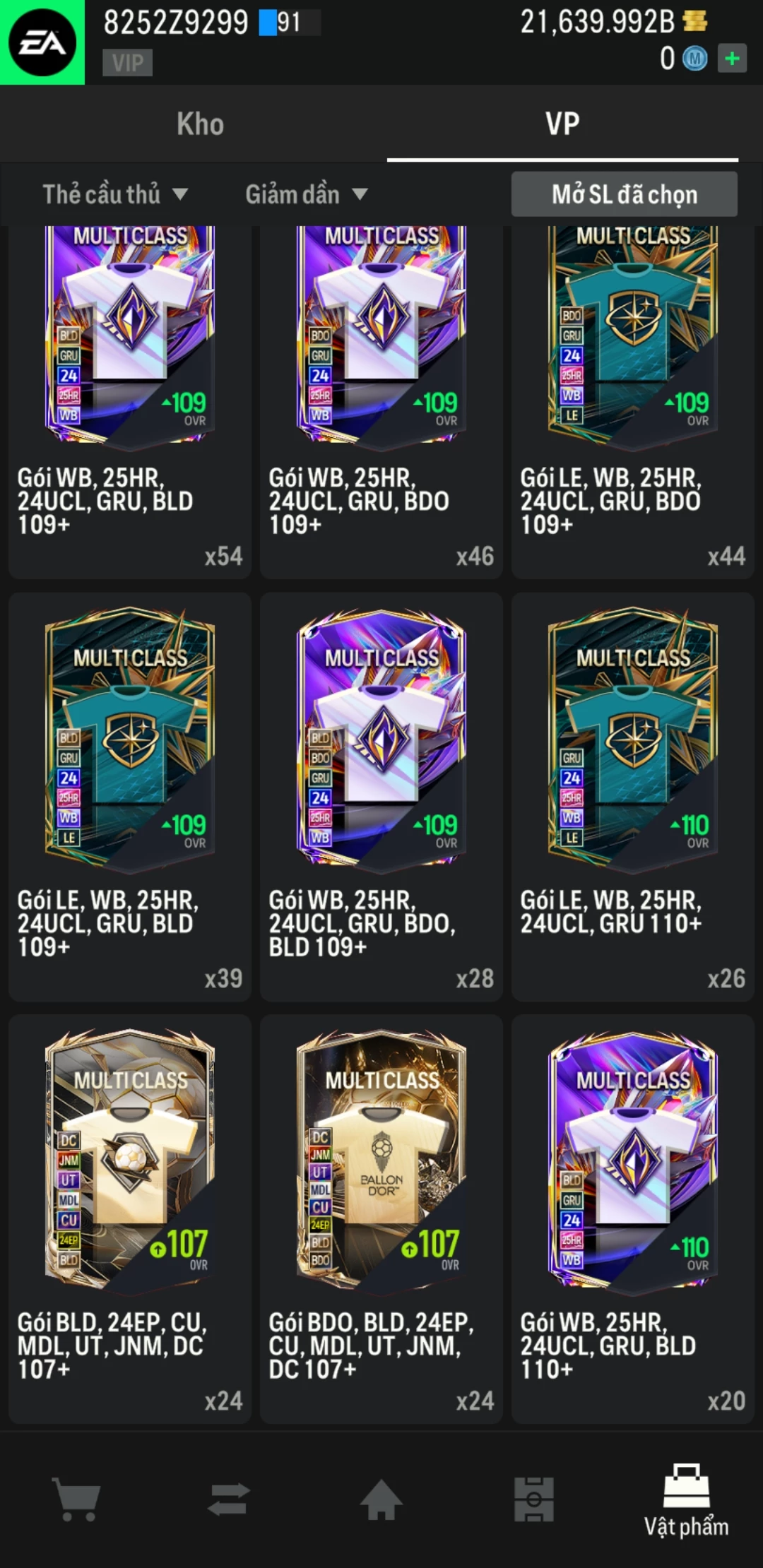Select the Ballon d'Or 107 OVR pack
The width and height of the screenshot is (763, 1568).
pos(381,1219)
